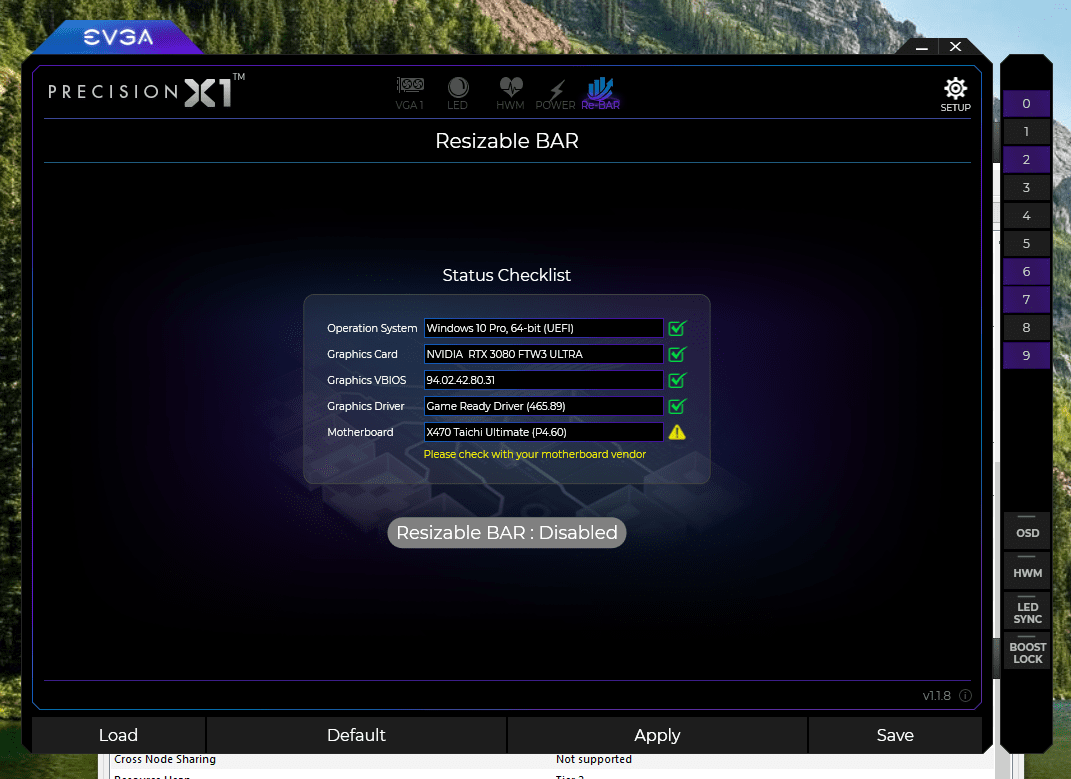Screen dimensions: 1071x779
Task: Select profile slot 2
Action: (1026, 160)
